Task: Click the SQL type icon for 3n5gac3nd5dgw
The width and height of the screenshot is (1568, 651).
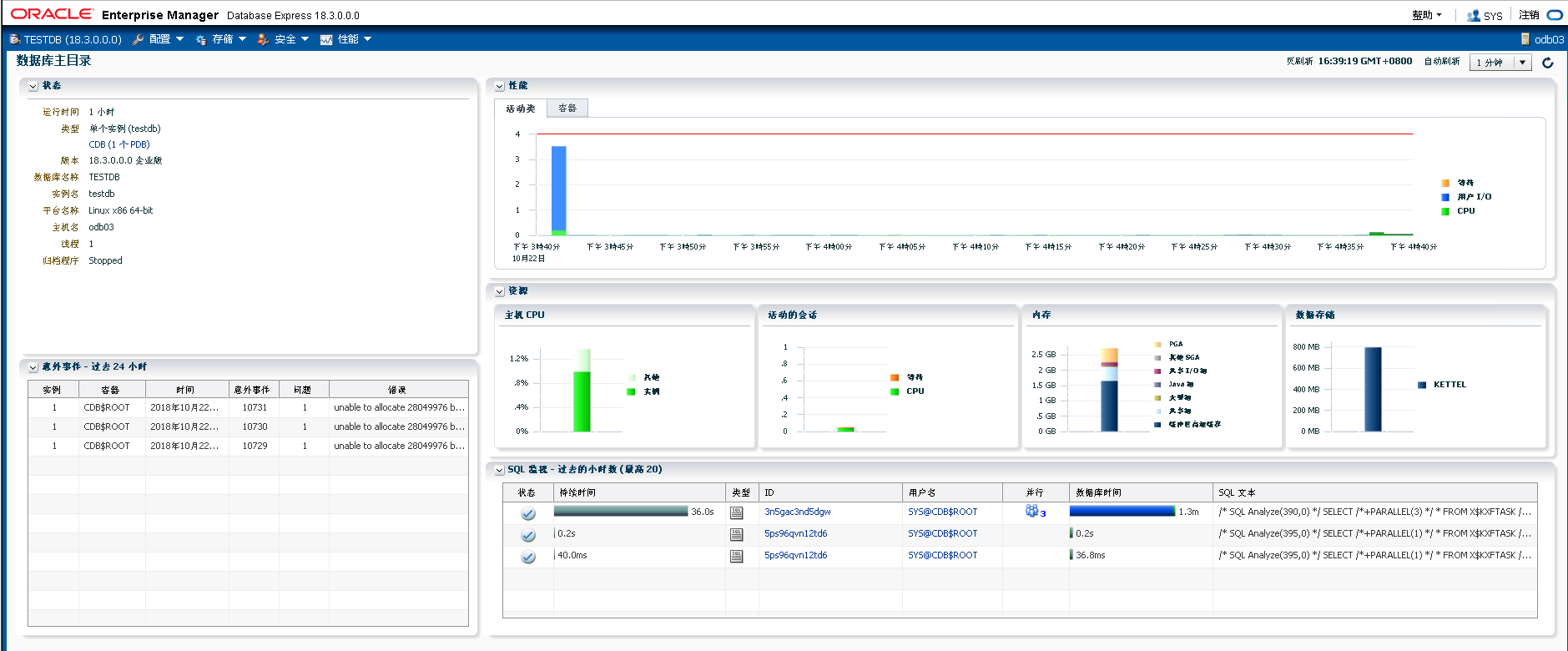Action: click(737, 512)
